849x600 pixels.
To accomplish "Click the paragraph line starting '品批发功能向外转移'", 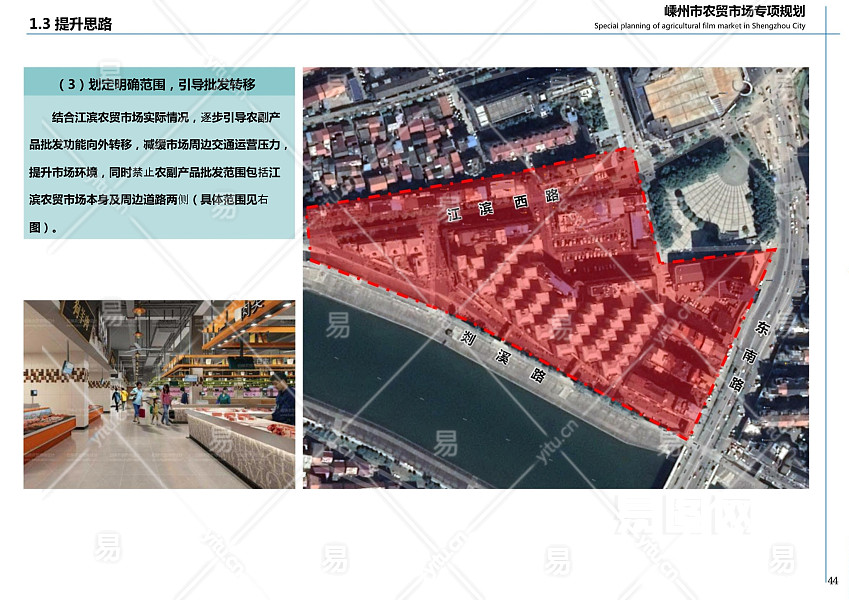I will point(159,145).
